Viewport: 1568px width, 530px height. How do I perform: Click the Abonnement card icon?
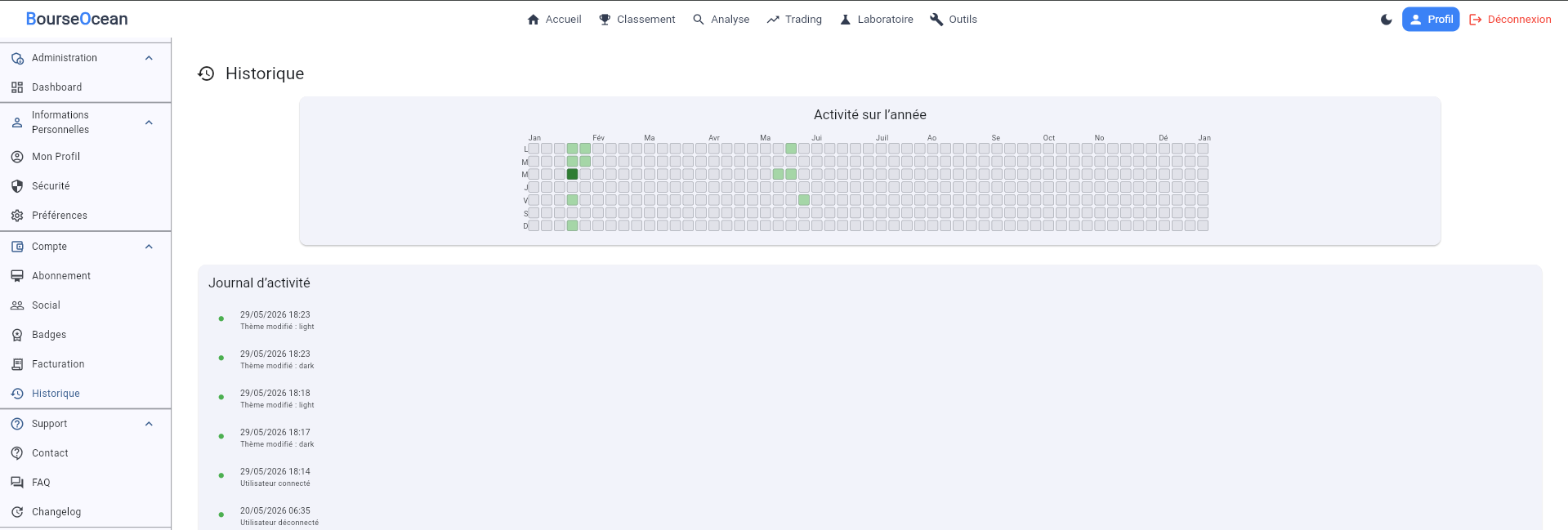pyautogui.click(x=17, y=276)
